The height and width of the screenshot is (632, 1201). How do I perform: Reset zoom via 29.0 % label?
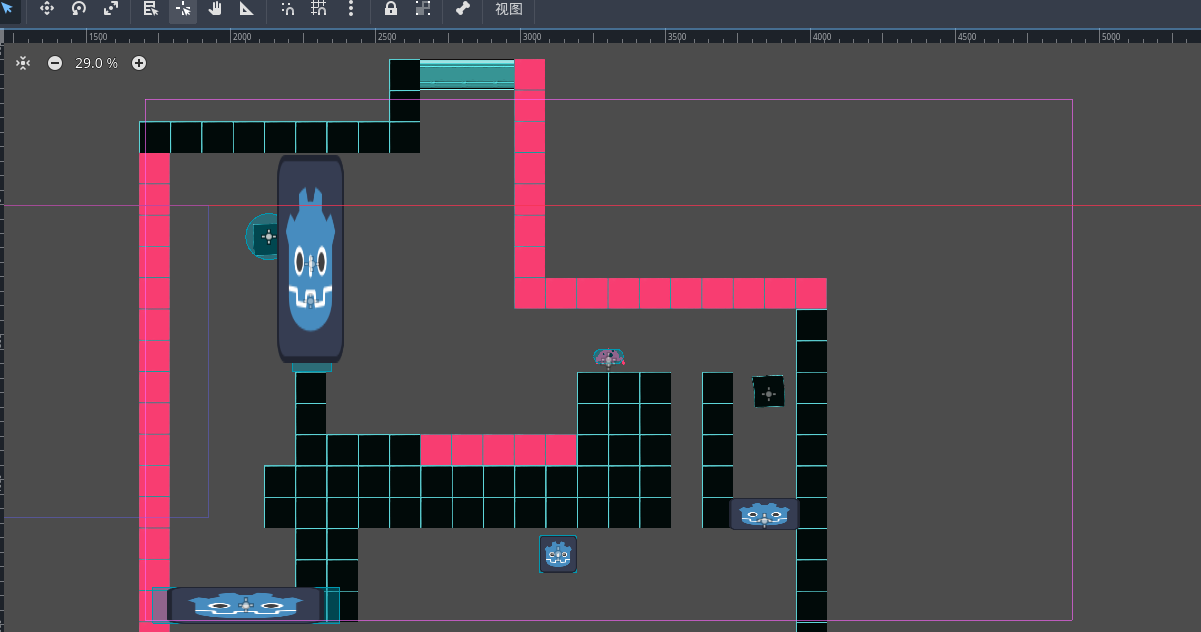coord(96,63)
